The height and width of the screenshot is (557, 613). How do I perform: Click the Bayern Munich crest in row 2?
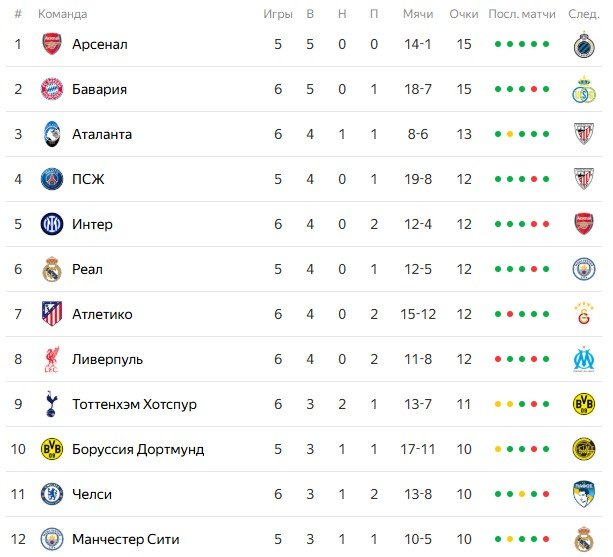click(x=51, y=89)
